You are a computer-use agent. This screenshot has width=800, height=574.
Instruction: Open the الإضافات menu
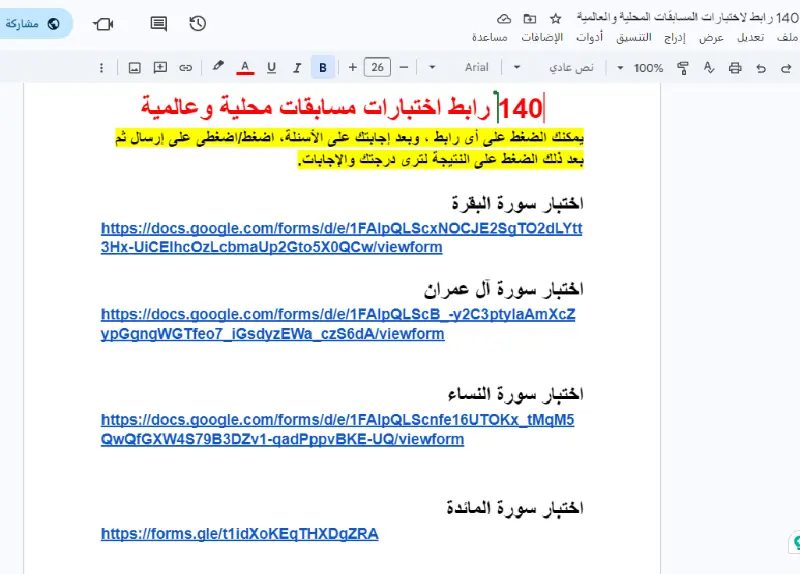click(542, 37)
